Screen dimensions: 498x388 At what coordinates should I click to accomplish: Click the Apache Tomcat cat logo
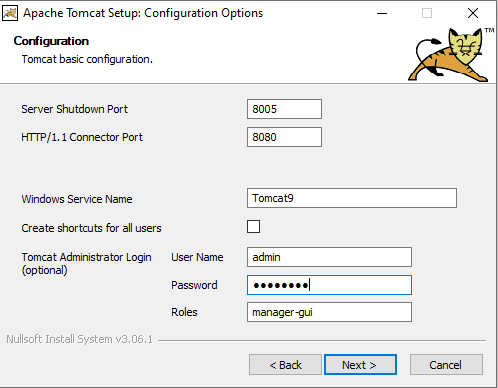point(450,55)
